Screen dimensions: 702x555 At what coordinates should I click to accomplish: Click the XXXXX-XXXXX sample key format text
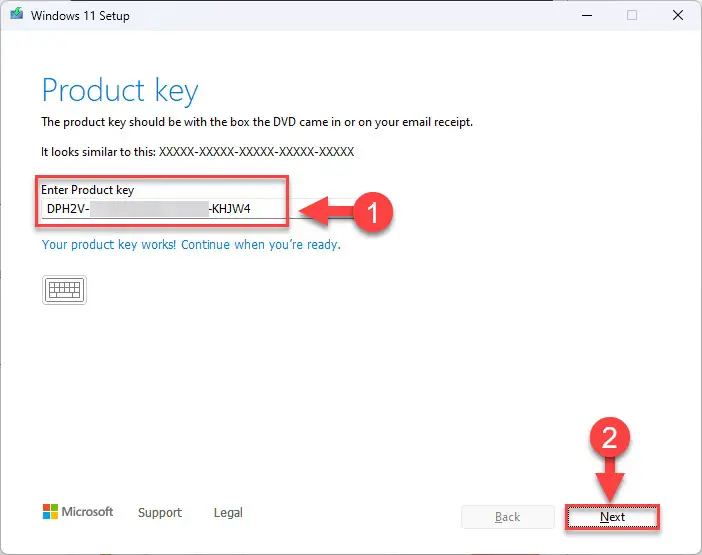tap(257, 152)
